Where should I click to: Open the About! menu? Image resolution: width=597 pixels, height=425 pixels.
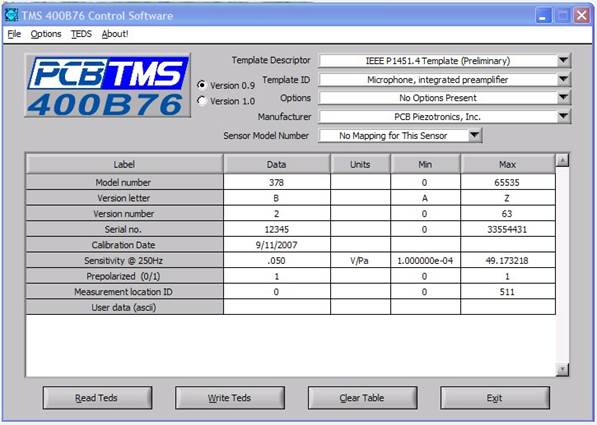pos(115,34)
